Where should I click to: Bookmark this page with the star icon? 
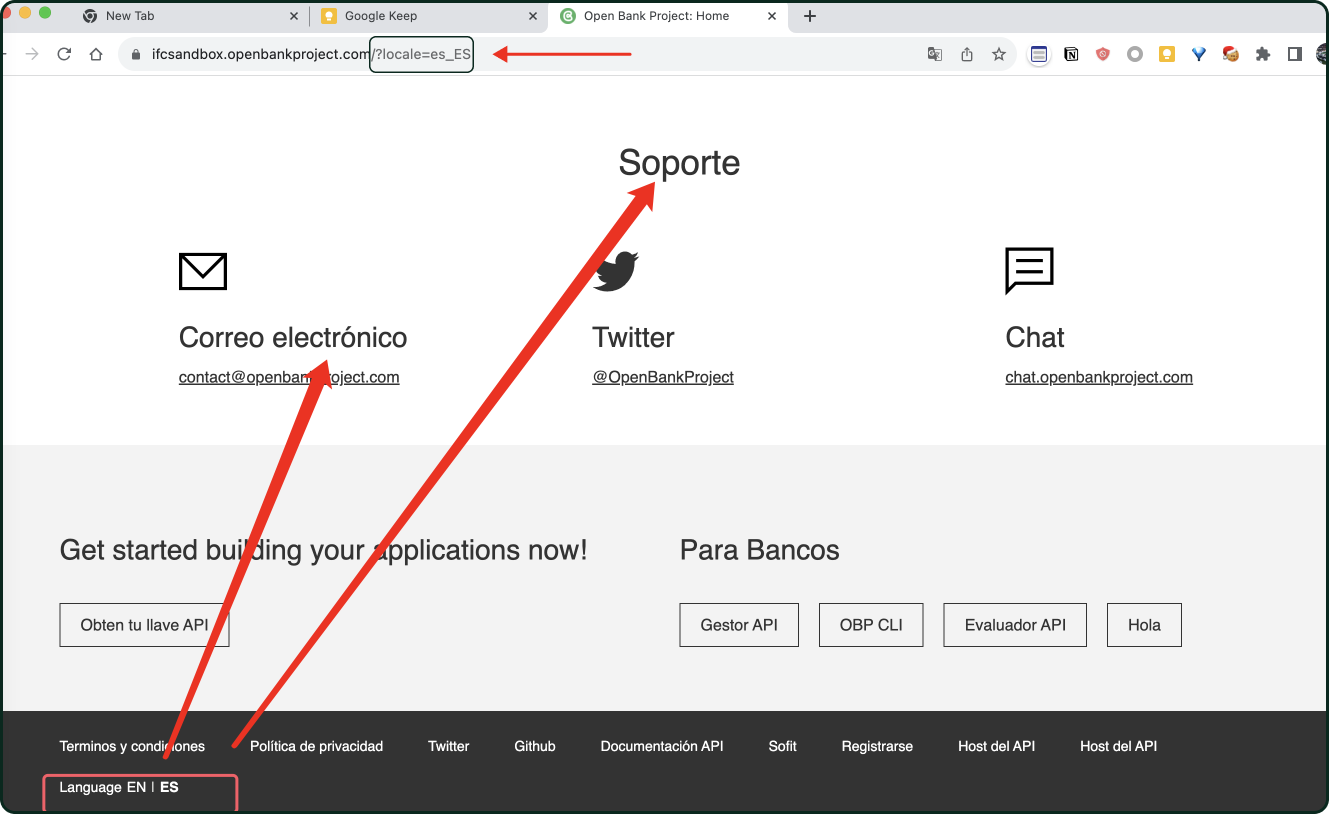click(x=999, y=54)
